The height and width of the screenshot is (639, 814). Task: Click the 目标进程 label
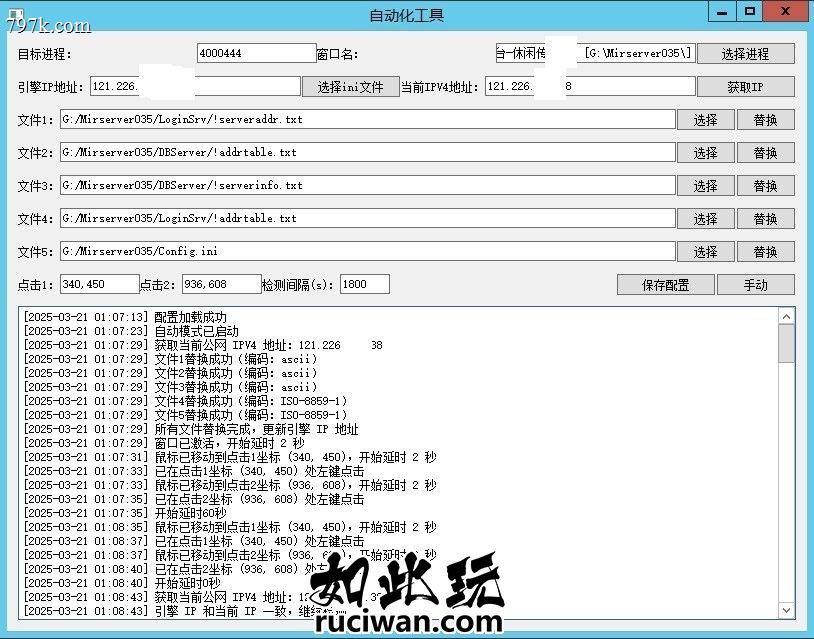[45, 54]
